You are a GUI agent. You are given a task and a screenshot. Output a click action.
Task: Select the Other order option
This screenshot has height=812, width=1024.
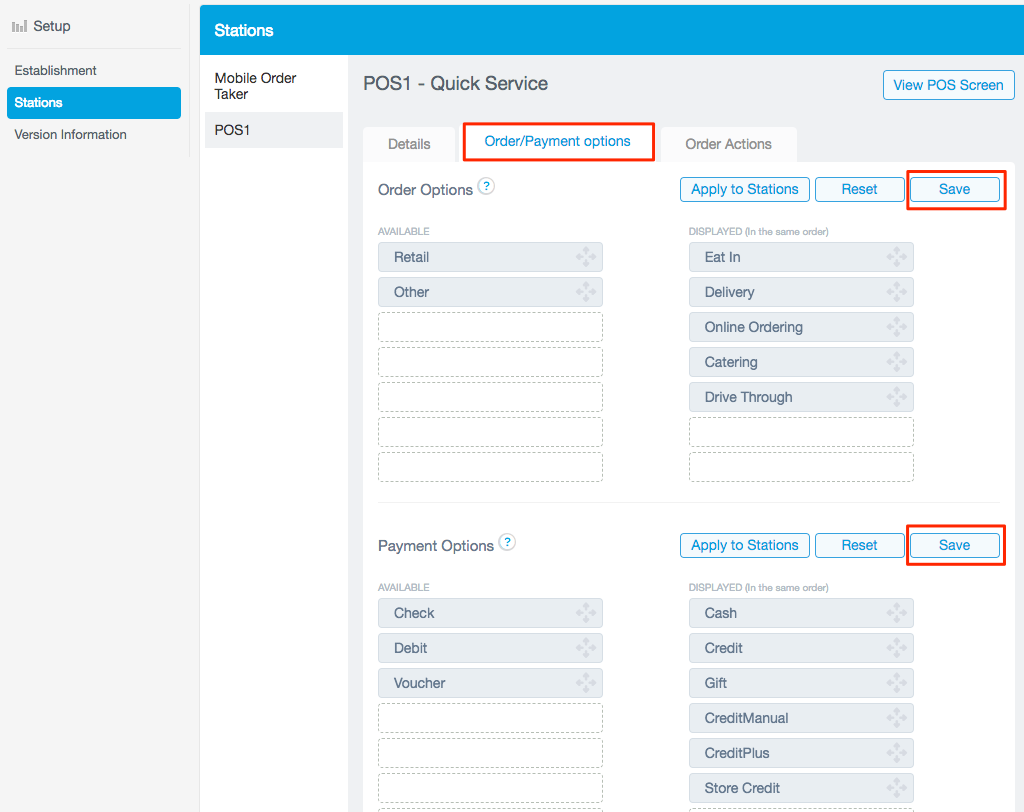(490, 292)
